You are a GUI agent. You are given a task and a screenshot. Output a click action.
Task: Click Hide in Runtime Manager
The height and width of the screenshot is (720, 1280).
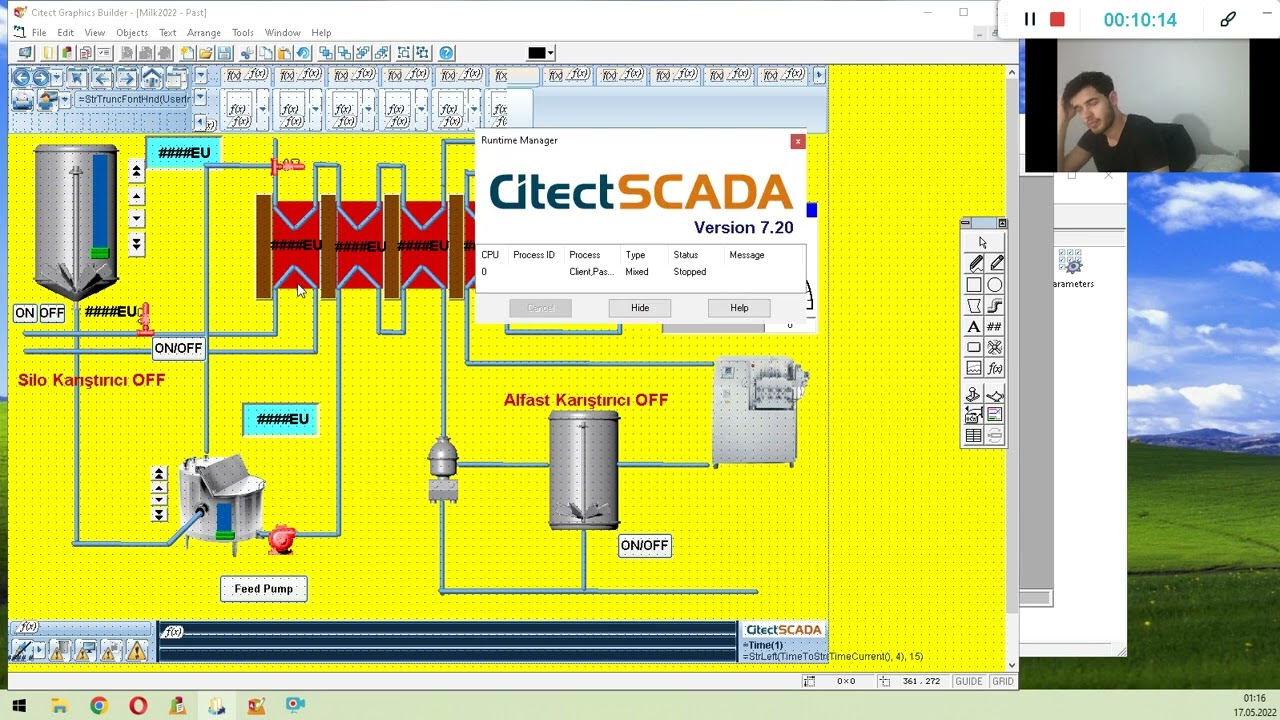(x=640, y=308)
